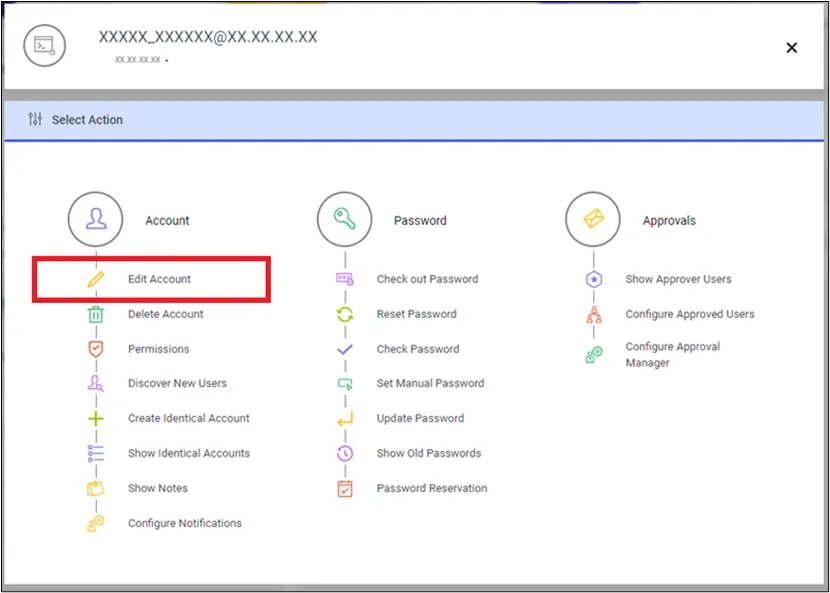Open Show Notes
The image size is (830, 593).
(158, 488)
